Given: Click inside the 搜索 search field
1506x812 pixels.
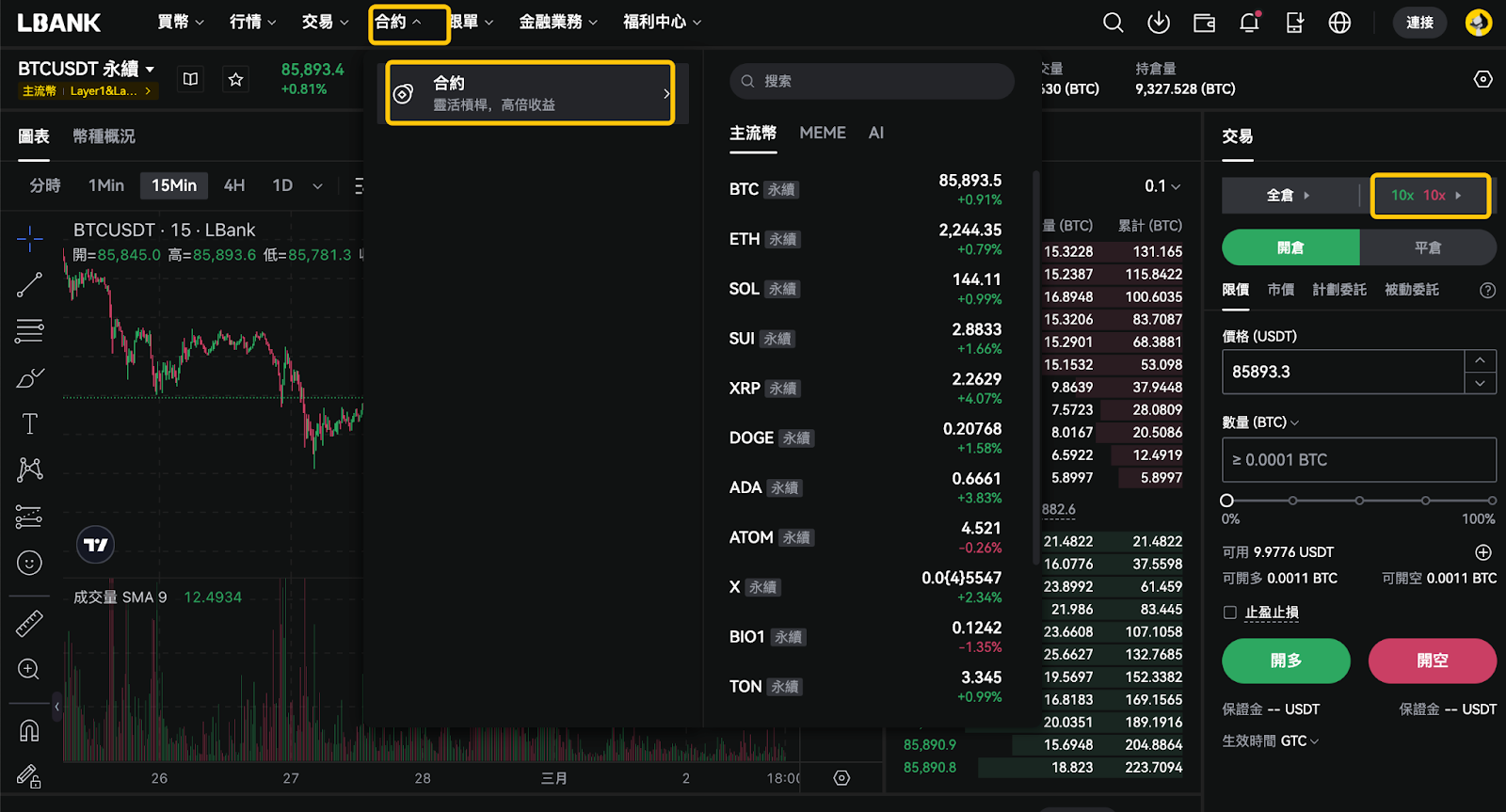Looking at the screenshot, I should pyautogui.click(x=872, y=81).
